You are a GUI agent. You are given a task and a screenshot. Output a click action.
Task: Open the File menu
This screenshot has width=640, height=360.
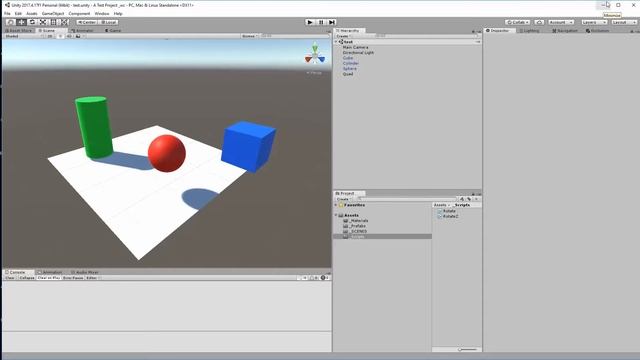coord(7,13)
